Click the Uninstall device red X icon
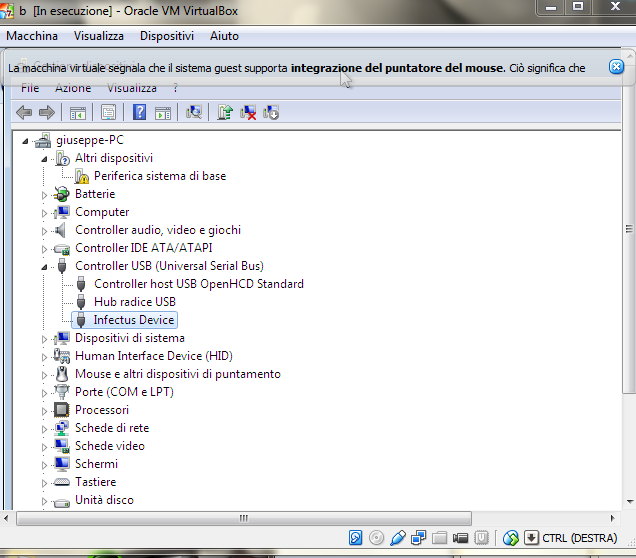Viewport: 636px width, 558px height. coord(248,113)
